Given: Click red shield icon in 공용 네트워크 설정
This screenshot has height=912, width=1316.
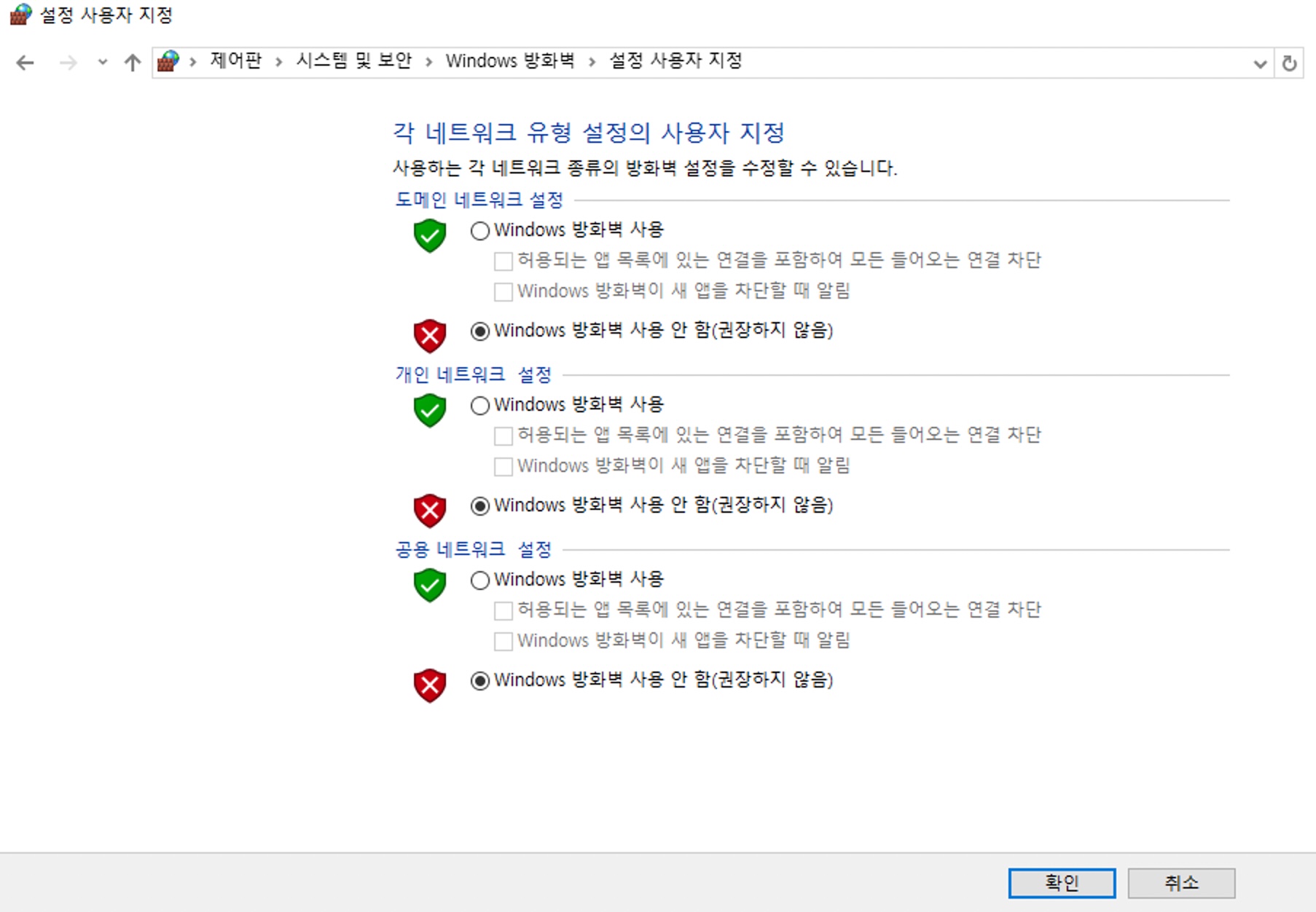Looking at the screenshot, I should point(430,685).
